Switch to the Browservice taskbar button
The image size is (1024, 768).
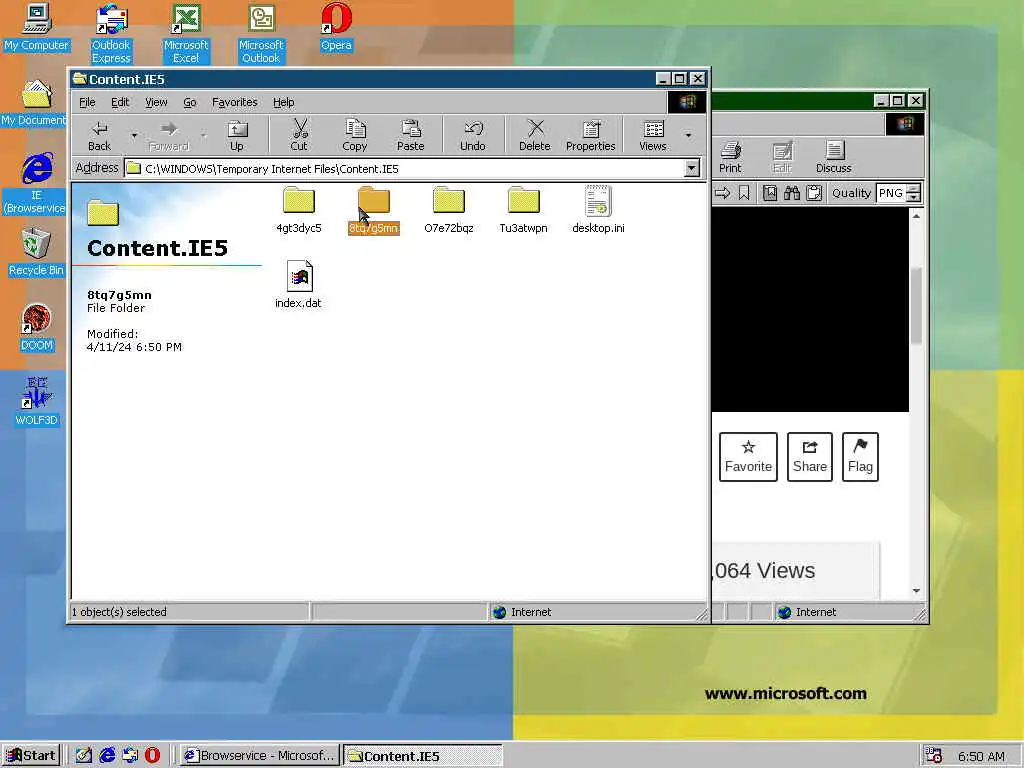(x=260, y=756)
